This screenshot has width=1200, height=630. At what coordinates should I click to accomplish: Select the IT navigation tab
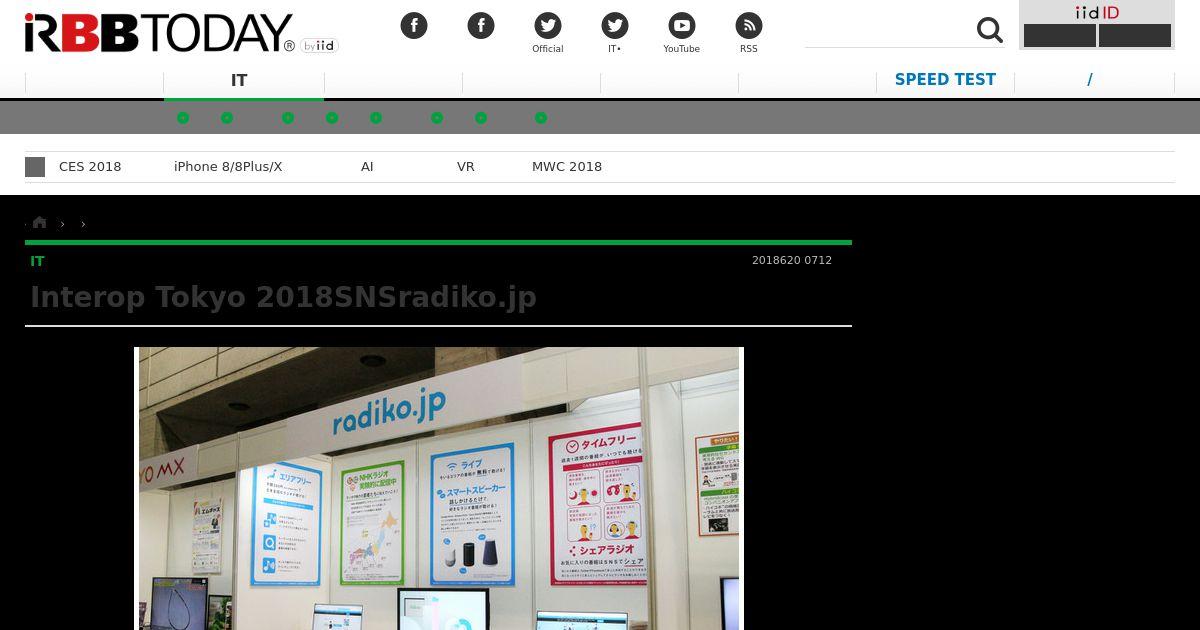click(239, 81)
